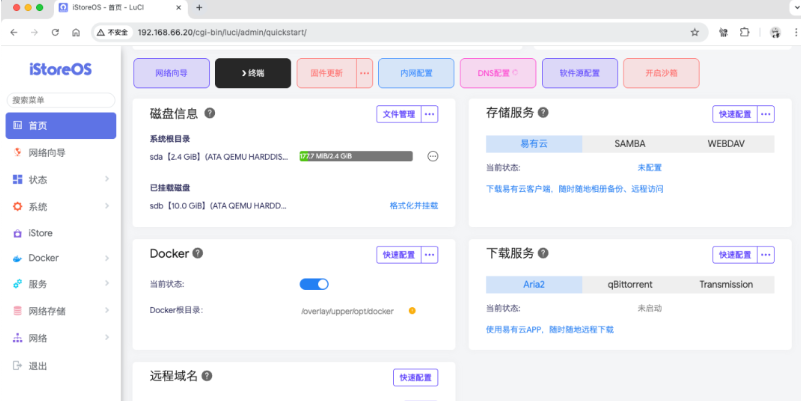Image resolution: width=801 pixels, height=401 pixels.
Task: Open the 终端 terminal button
Action: pos(252,73)
